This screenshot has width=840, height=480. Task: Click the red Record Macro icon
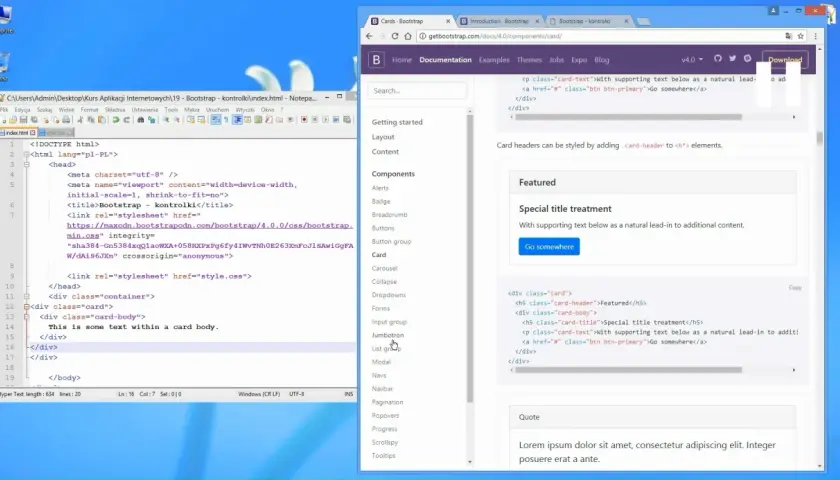(304, 120)
